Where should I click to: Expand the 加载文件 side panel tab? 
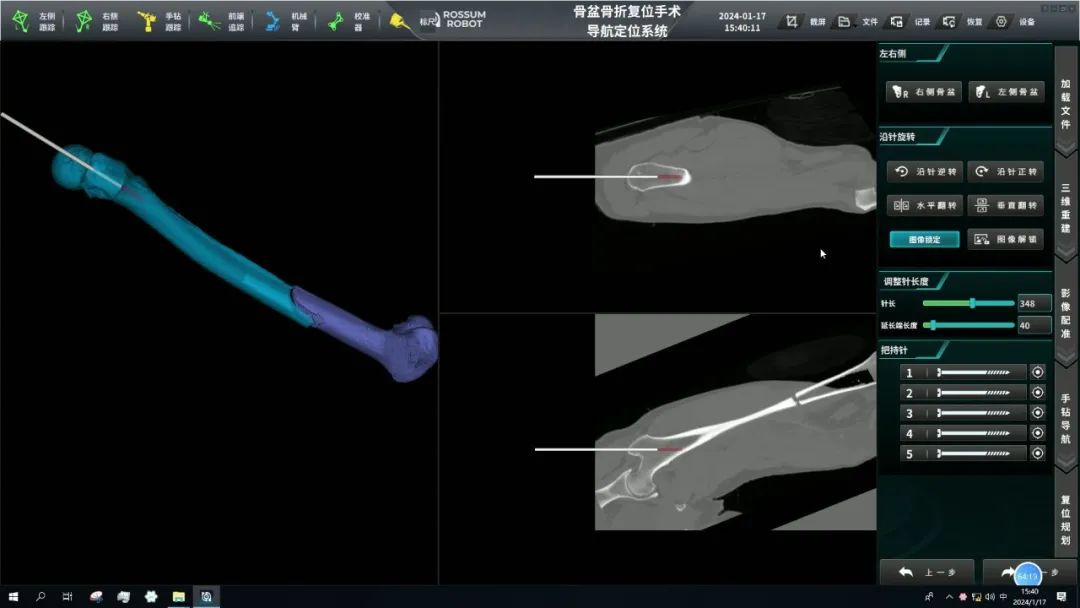pyautogui.click(x=1065, y=104)
